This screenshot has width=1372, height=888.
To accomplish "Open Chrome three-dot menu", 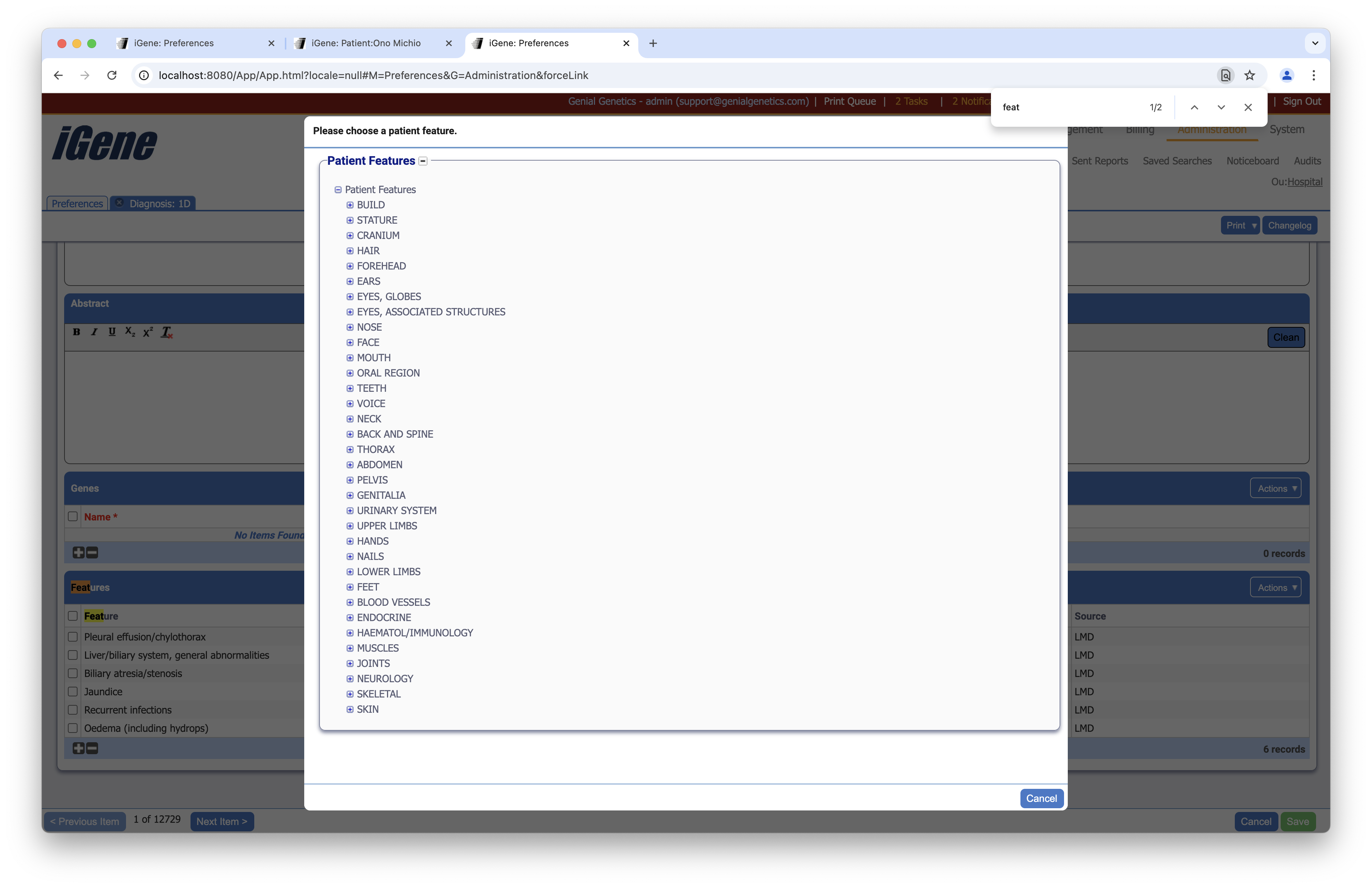I will point(1314,75).
